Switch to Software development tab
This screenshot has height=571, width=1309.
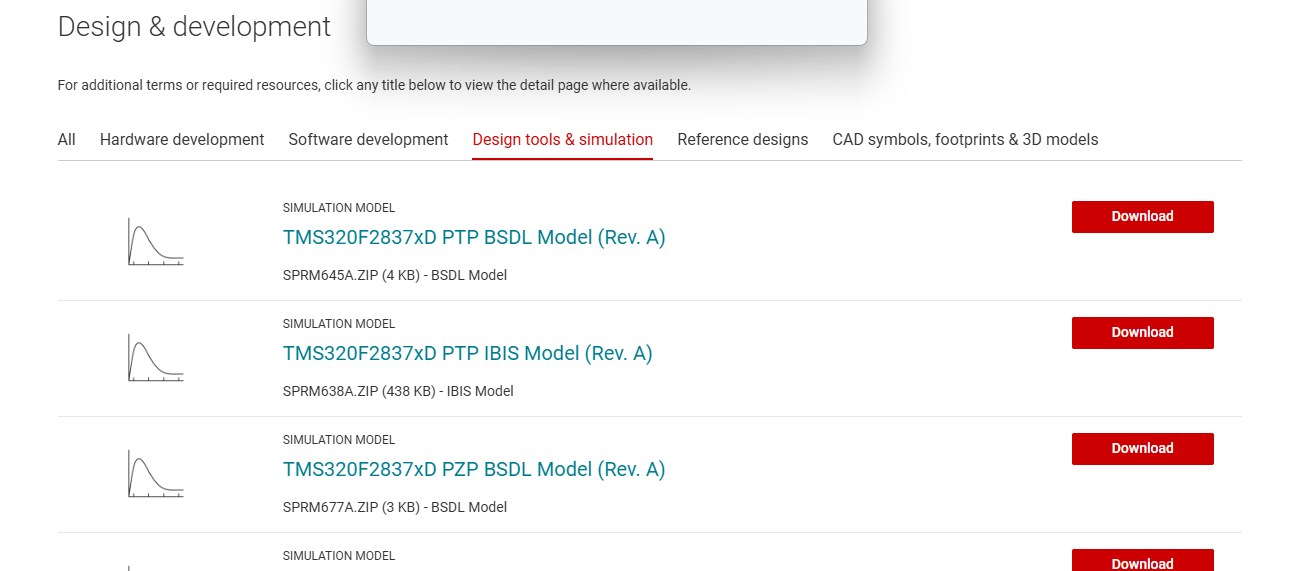(x=368, y=140)
